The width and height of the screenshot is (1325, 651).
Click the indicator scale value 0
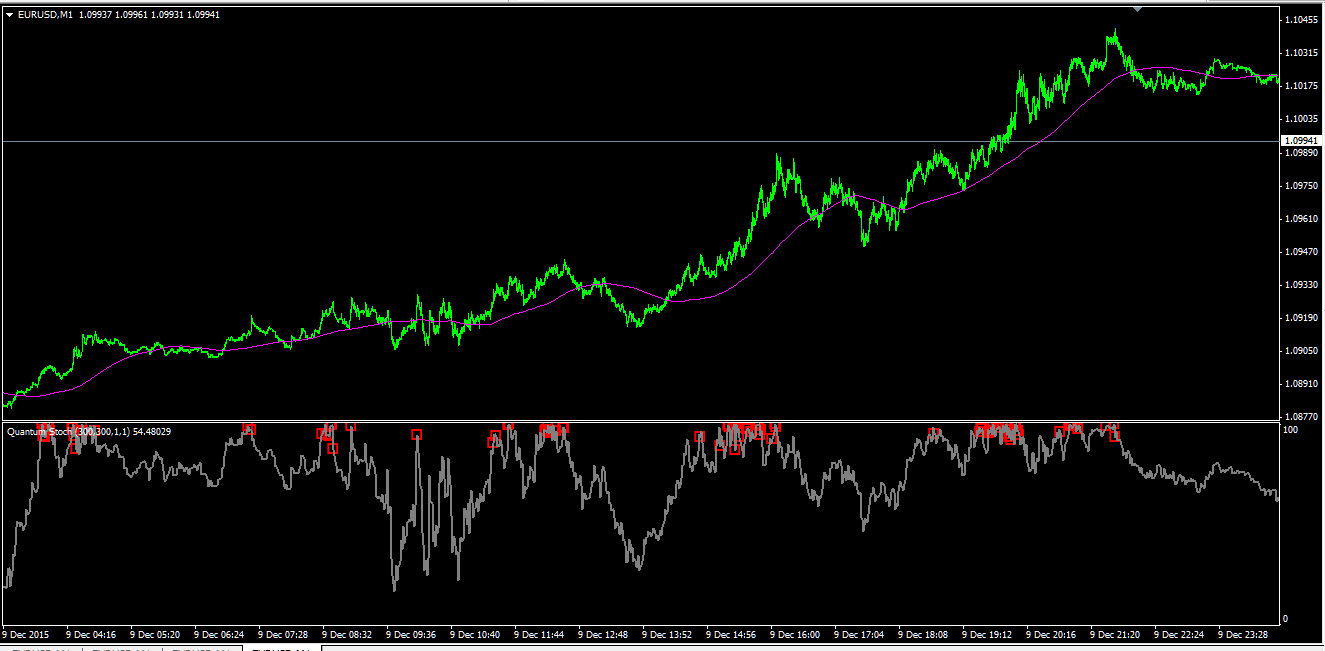point(1285,619)
